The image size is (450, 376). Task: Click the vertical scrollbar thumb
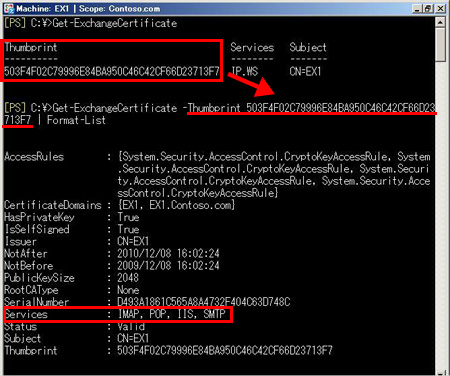[x=440, y=45]
